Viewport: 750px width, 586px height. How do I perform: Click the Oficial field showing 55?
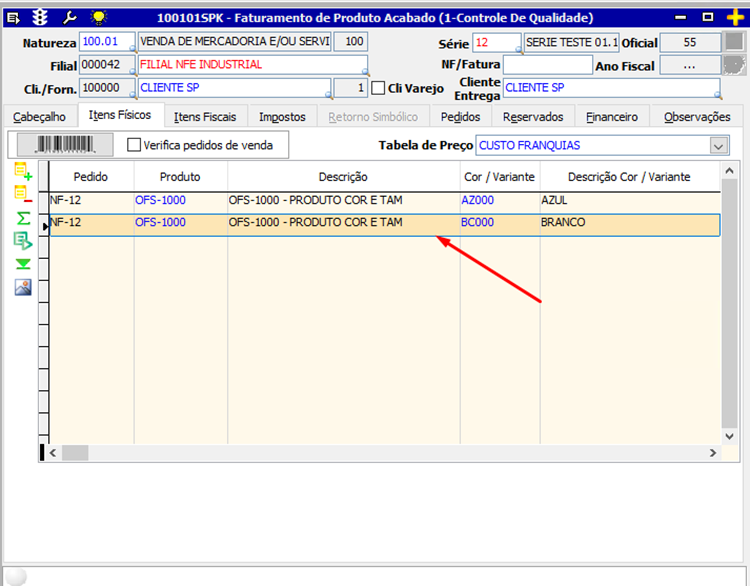690,42
